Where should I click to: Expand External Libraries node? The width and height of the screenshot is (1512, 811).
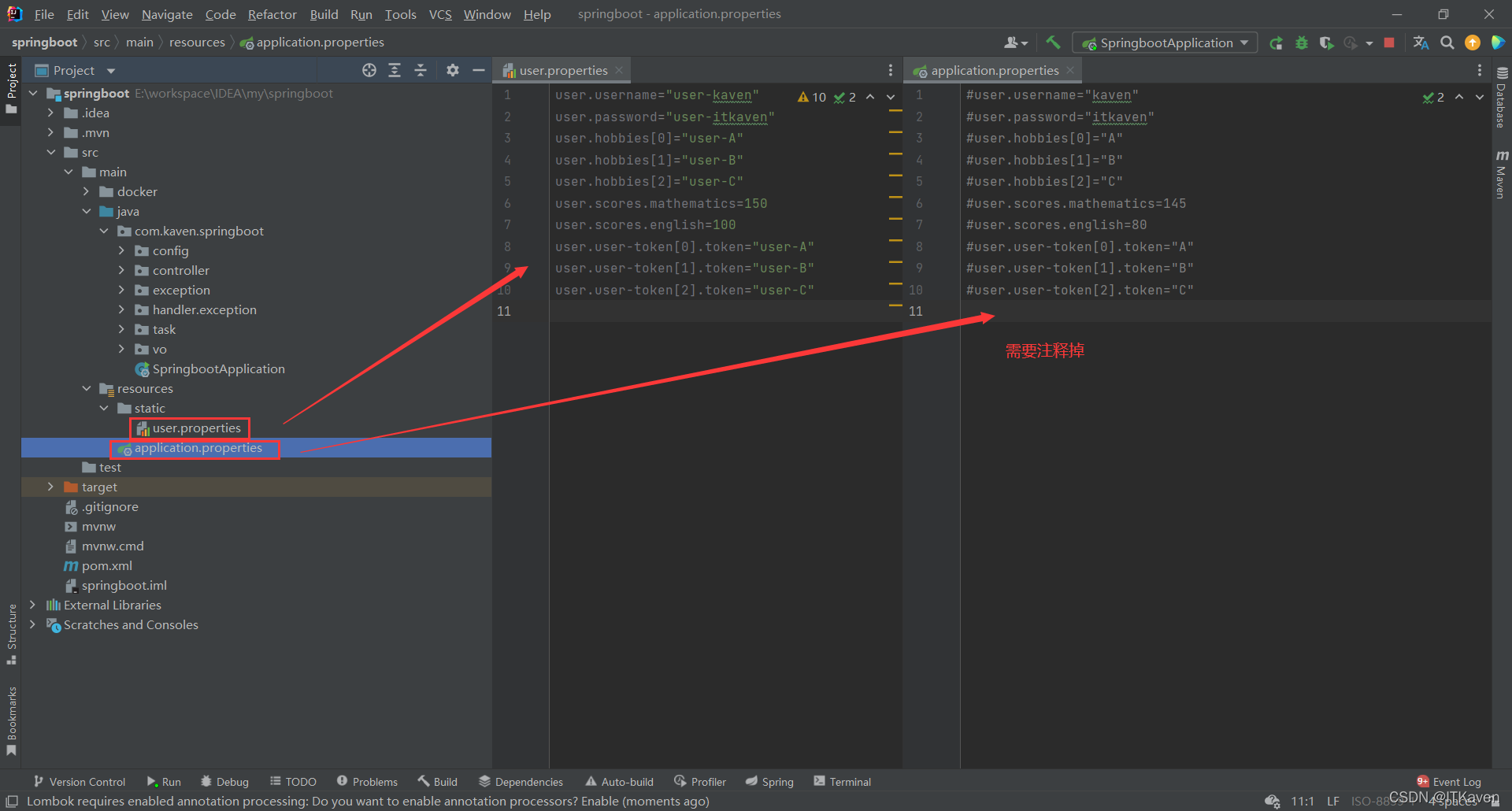[32, 605]
